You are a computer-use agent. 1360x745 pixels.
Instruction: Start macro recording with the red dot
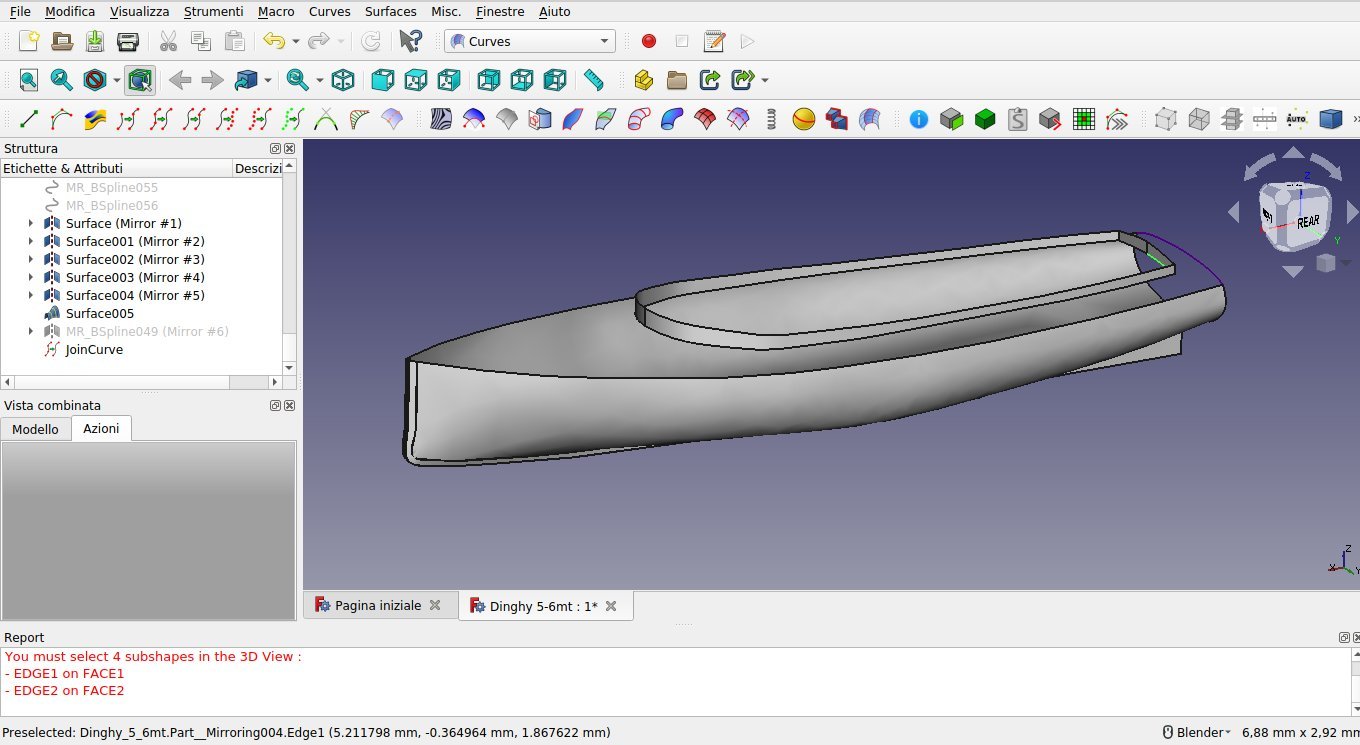[x=649, y=41]
